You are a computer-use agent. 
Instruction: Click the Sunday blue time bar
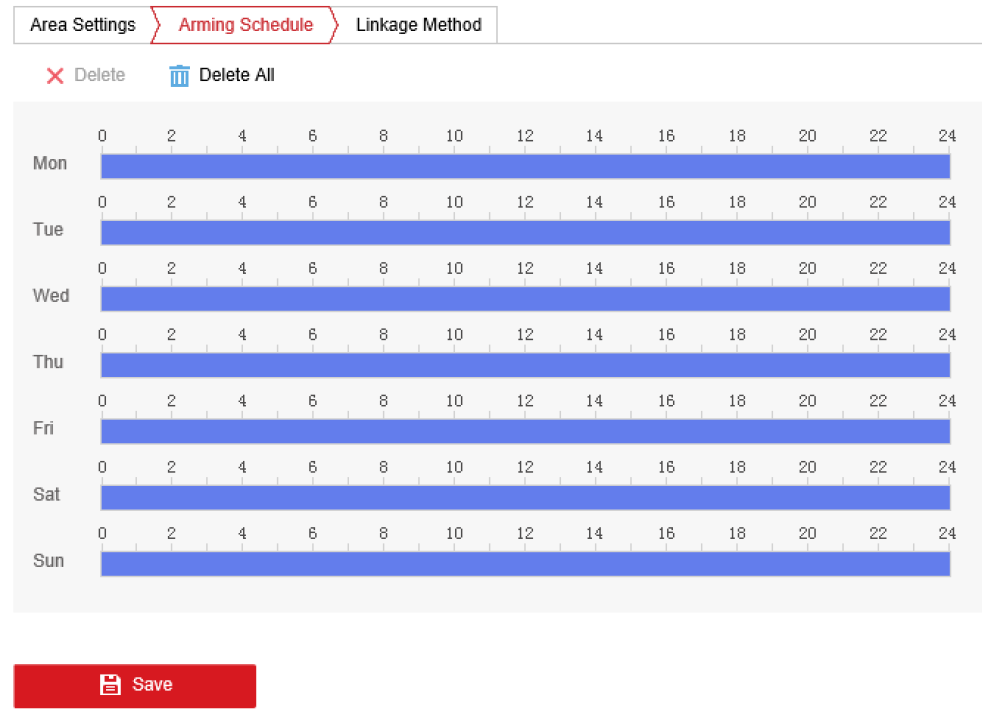pyautogui.click(x=525, y=564)
